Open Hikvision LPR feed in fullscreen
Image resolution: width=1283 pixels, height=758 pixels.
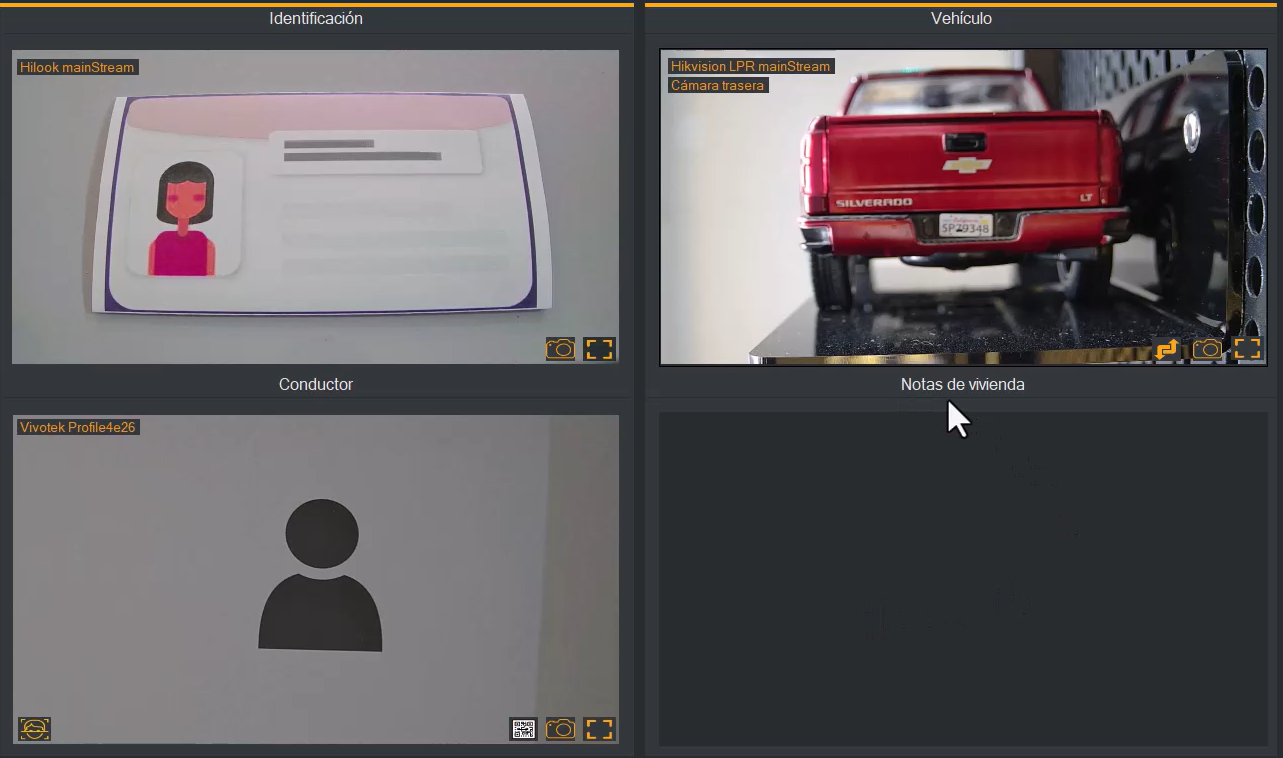click(x=1246, y=349)
